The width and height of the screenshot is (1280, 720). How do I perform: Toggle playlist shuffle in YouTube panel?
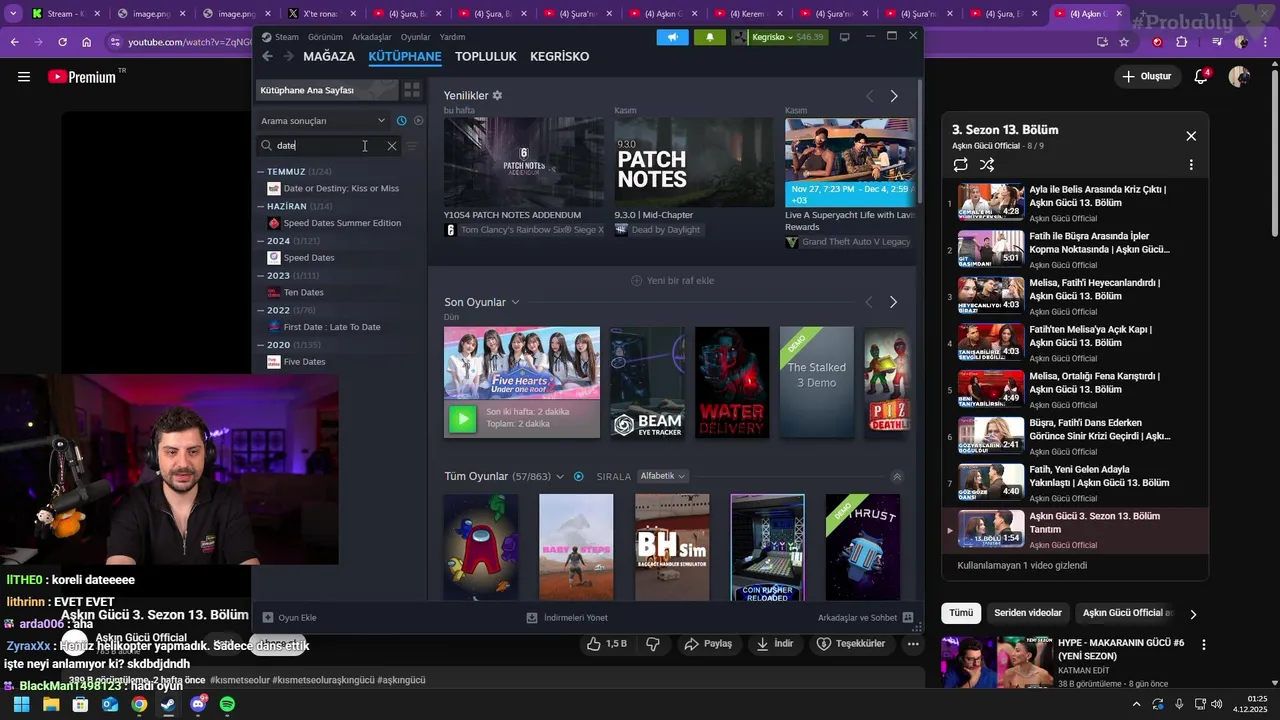pyautogui.click(x=987, y=165)
